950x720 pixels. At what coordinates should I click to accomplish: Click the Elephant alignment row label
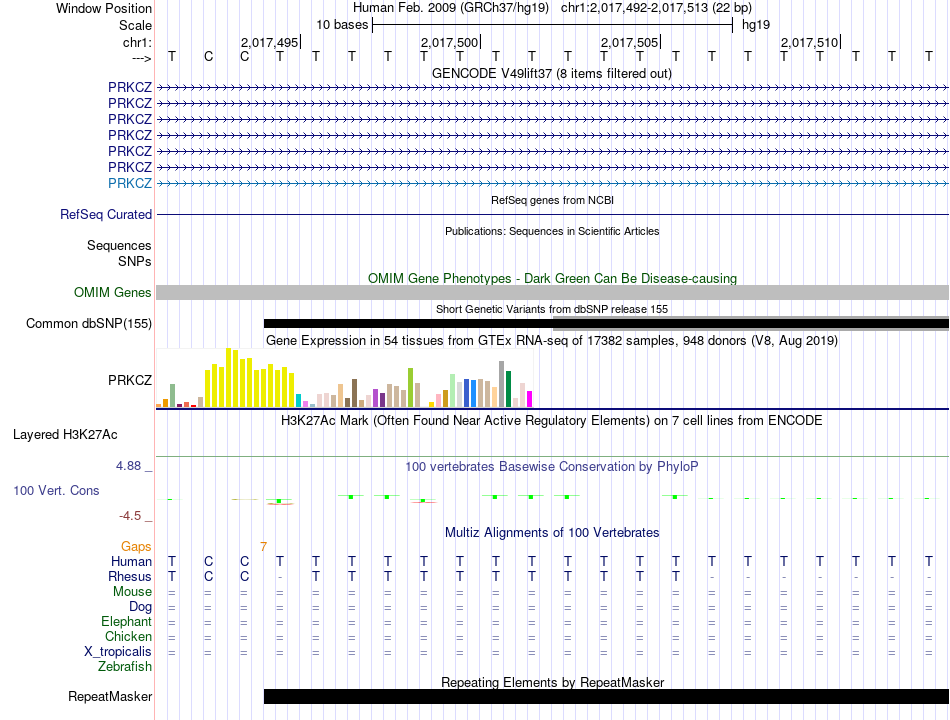coord(126,622)
